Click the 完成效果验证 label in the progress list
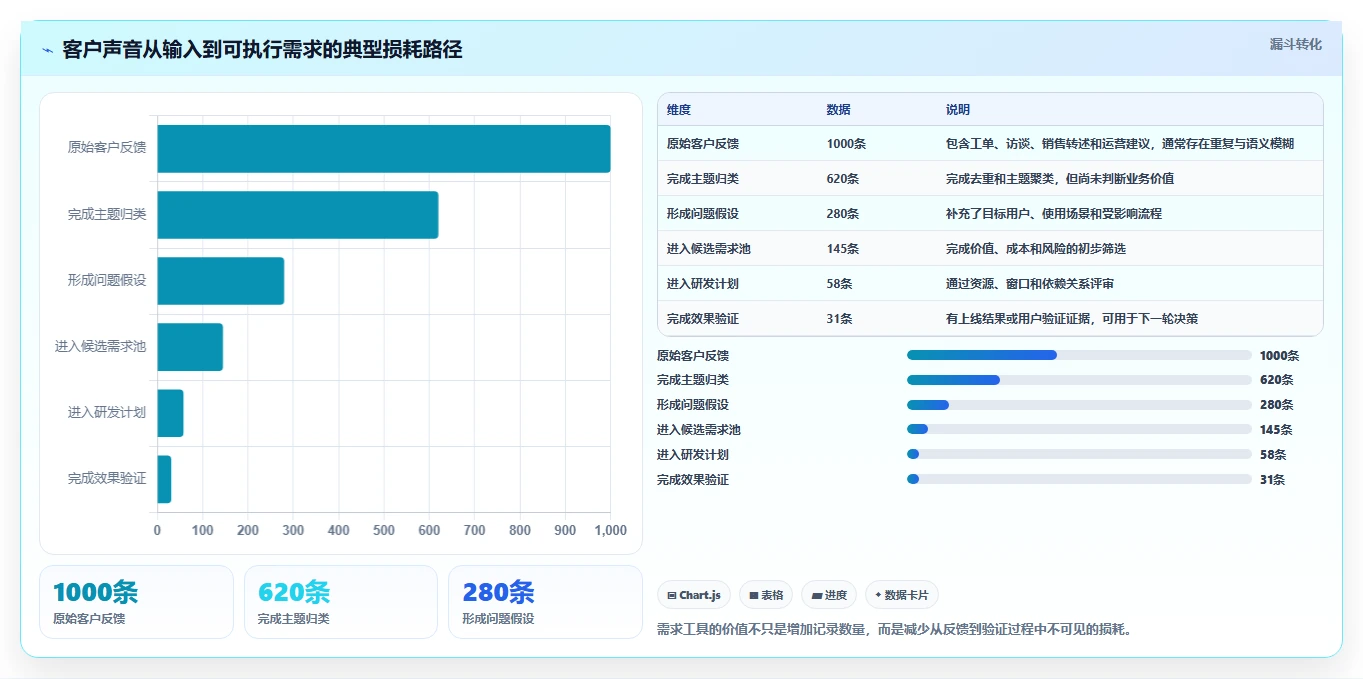1363x679 pixels. tap(693, 479)
